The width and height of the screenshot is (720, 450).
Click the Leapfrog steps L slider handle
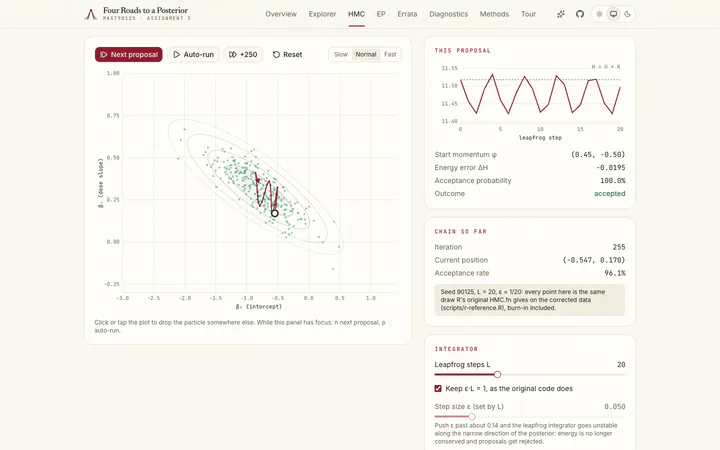(497, 375)
